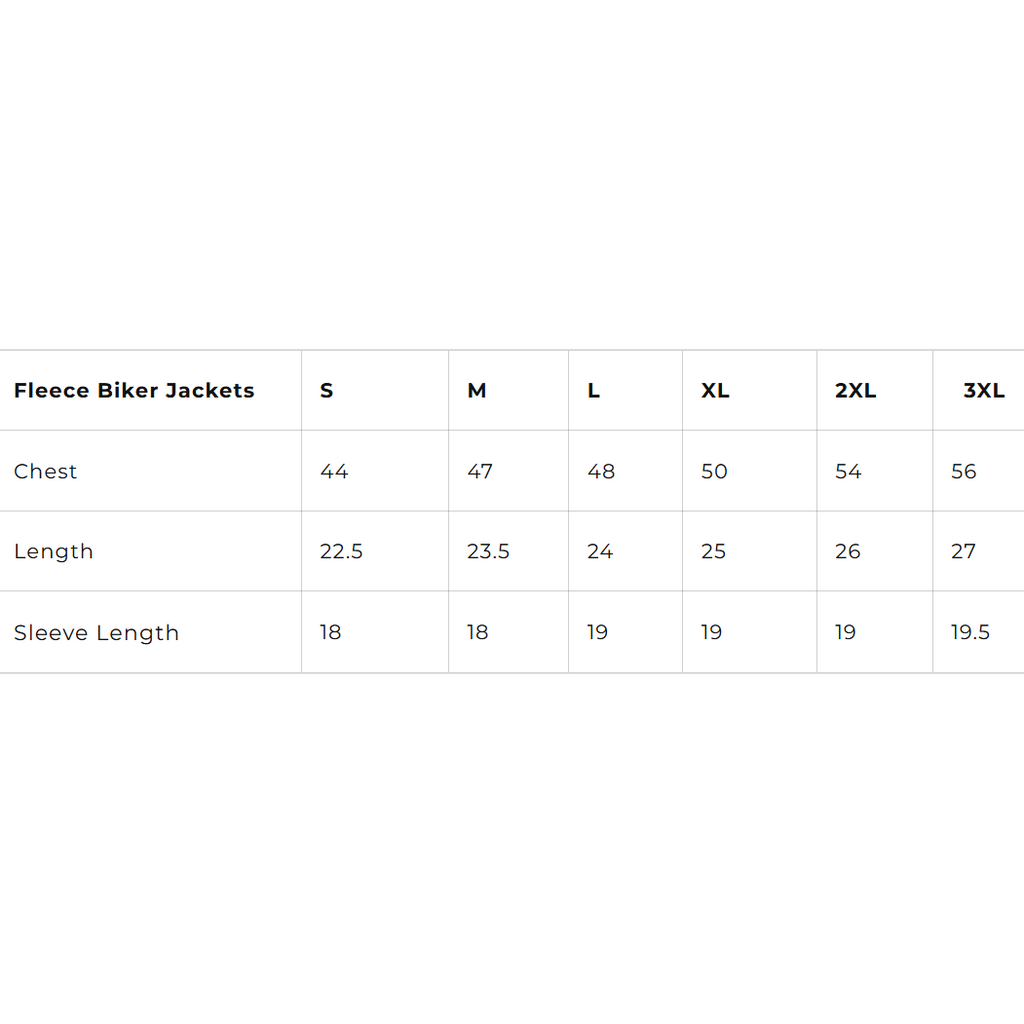Select the M size column header
1024x1024 pixels.
[x=477, y=391]
